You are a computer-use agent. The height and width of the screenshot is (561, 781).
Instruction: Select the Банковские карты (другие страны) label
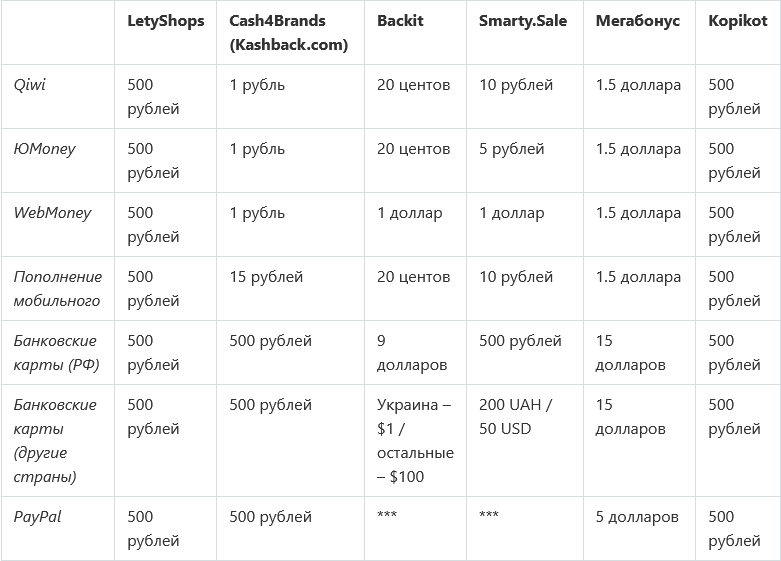(55, 441)
